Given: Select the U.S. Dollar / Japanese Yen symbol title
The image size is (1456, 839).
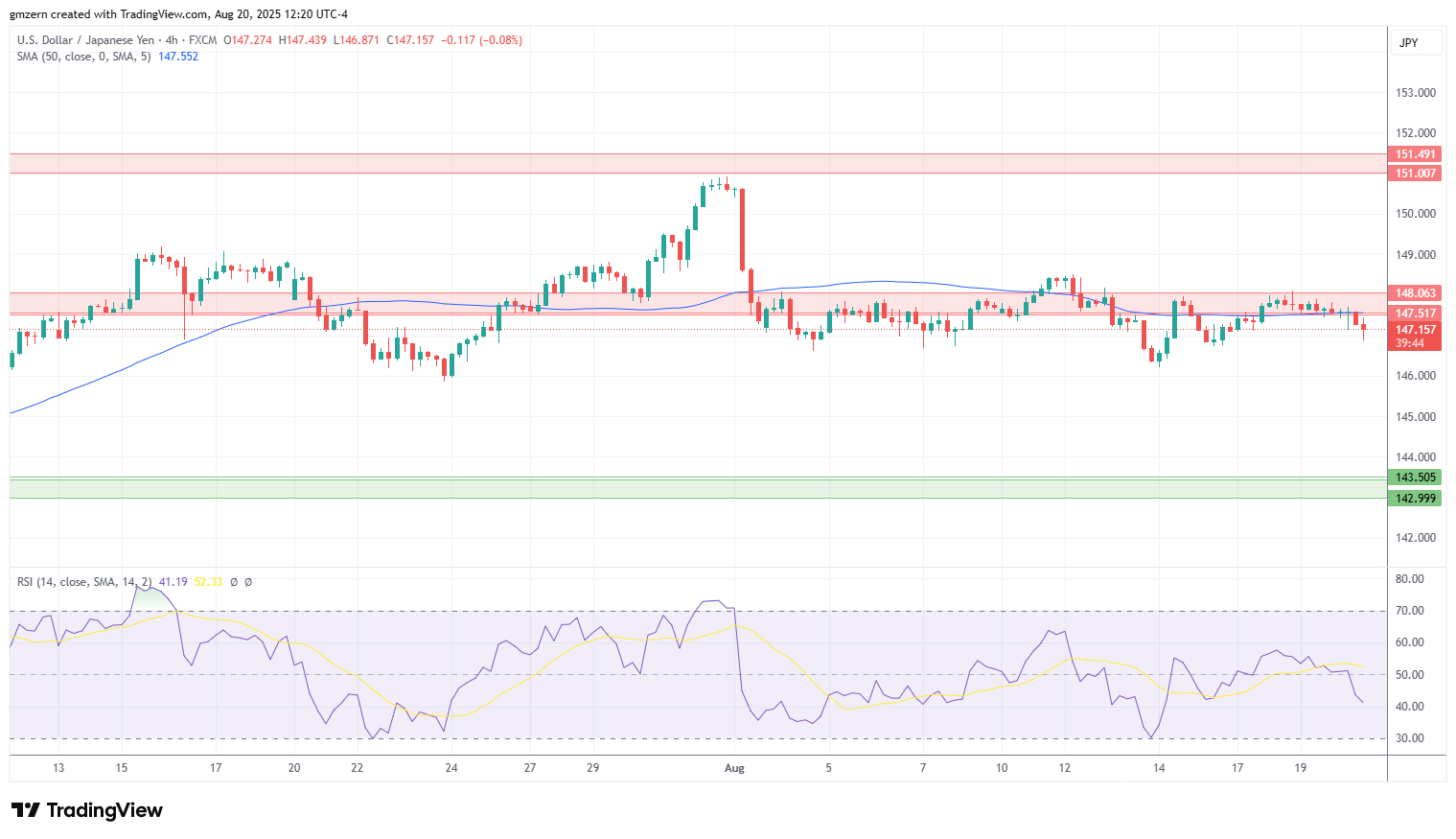Looking at the screenshot, I should tap(85, 40).
